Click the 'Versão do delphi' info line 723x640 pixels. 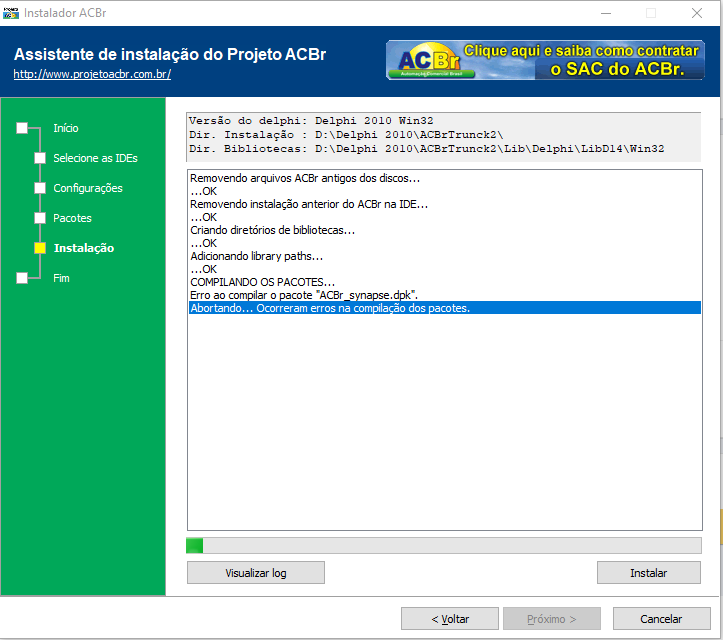pyautogui.click(x=311, y=121)
